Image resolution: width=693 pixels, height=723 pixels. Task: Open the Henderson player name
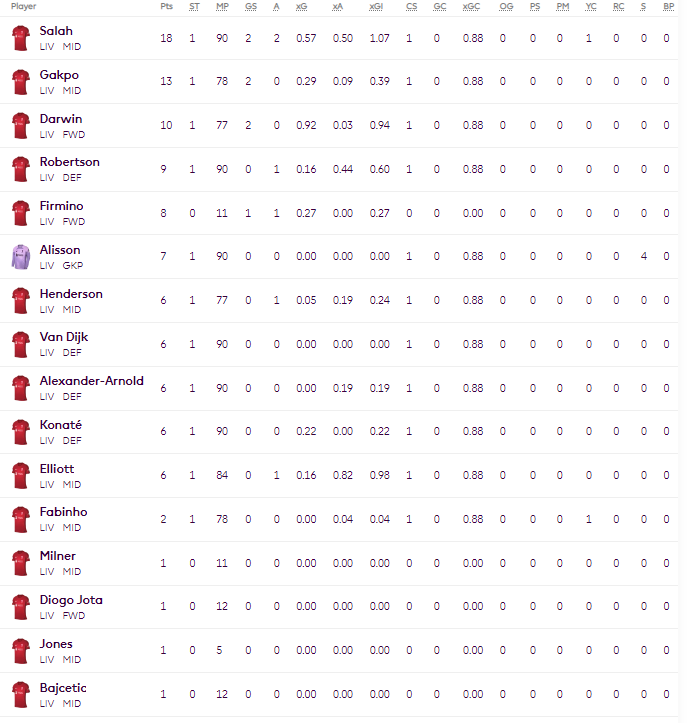click(70, 293)
